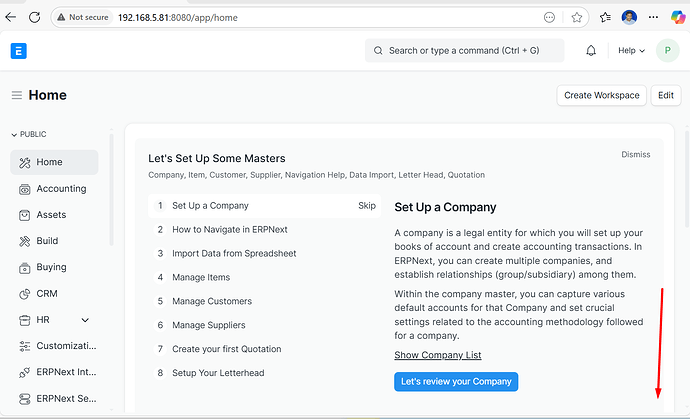Screen dimensions: 690x419
Task: Click the sidebar vertical scrollbar
Action: 111,189
